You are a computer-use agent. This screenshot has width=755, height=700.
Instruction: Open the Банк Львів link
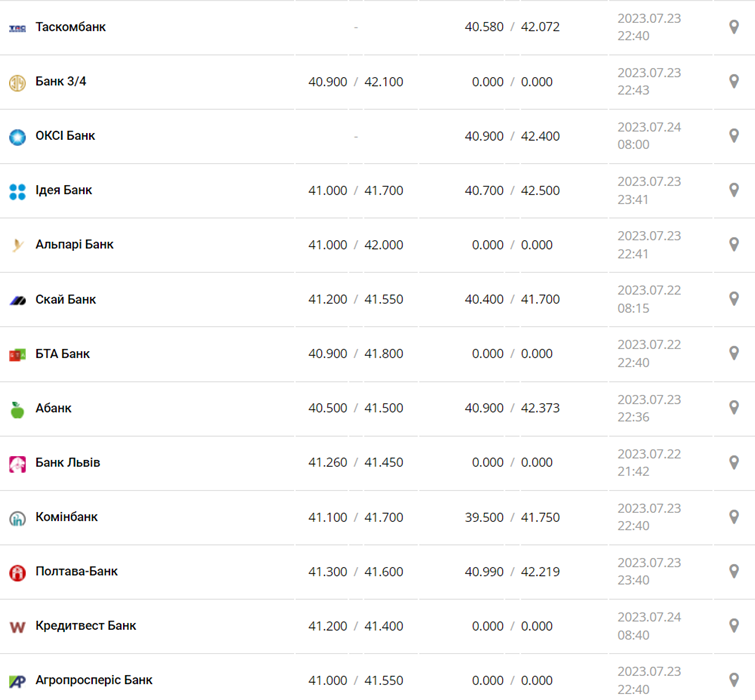point(68,463)
